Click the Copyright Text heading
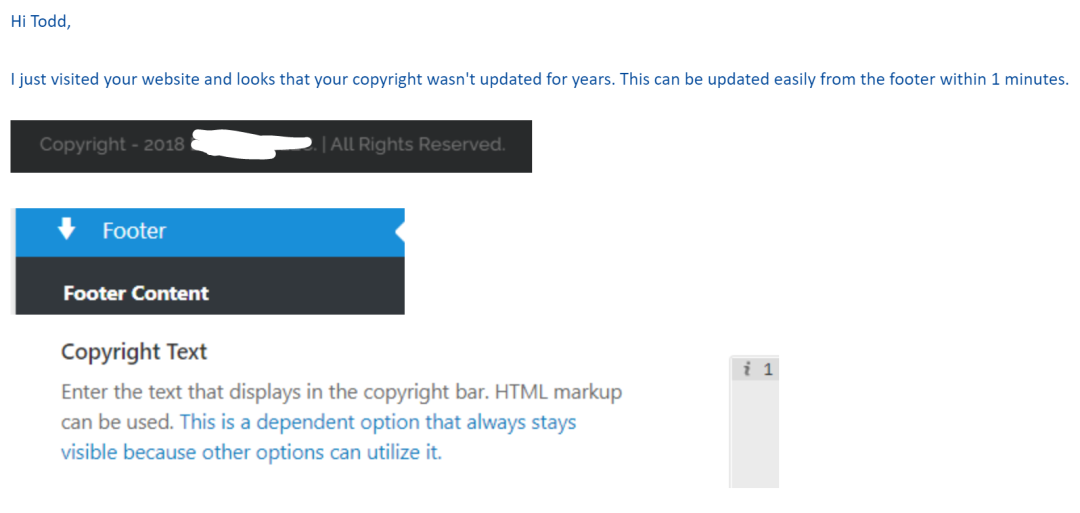The width and height of the screenshot is (1080, 513). 134,352
